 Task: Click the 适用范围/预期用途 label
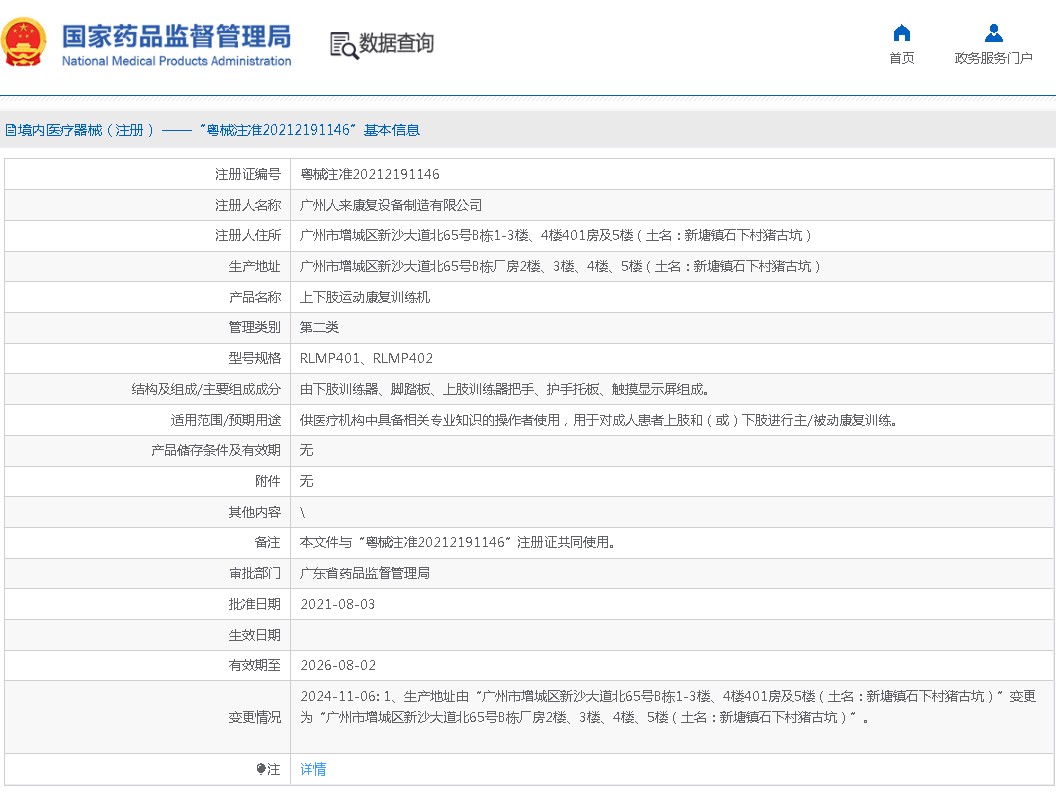pyautogui.click(x=225, y=421)
